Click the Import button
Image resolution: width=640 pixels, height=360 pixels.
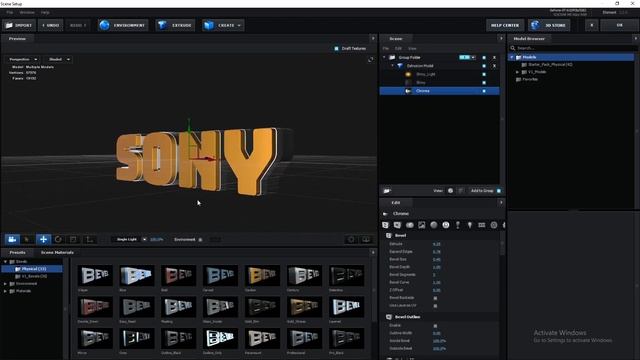point(19,25)
